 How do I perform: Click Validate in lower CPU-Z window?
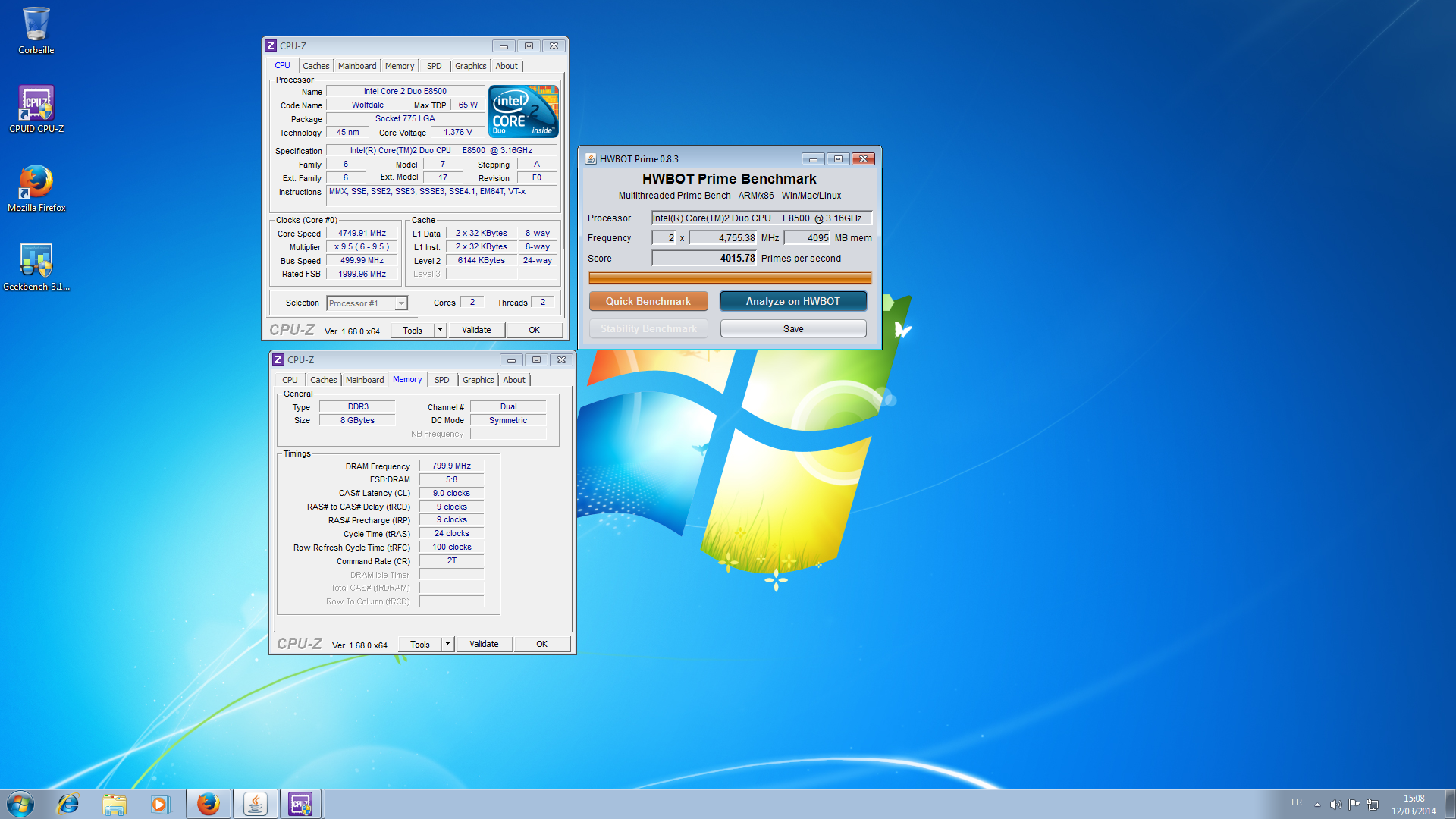coord(484,644)
